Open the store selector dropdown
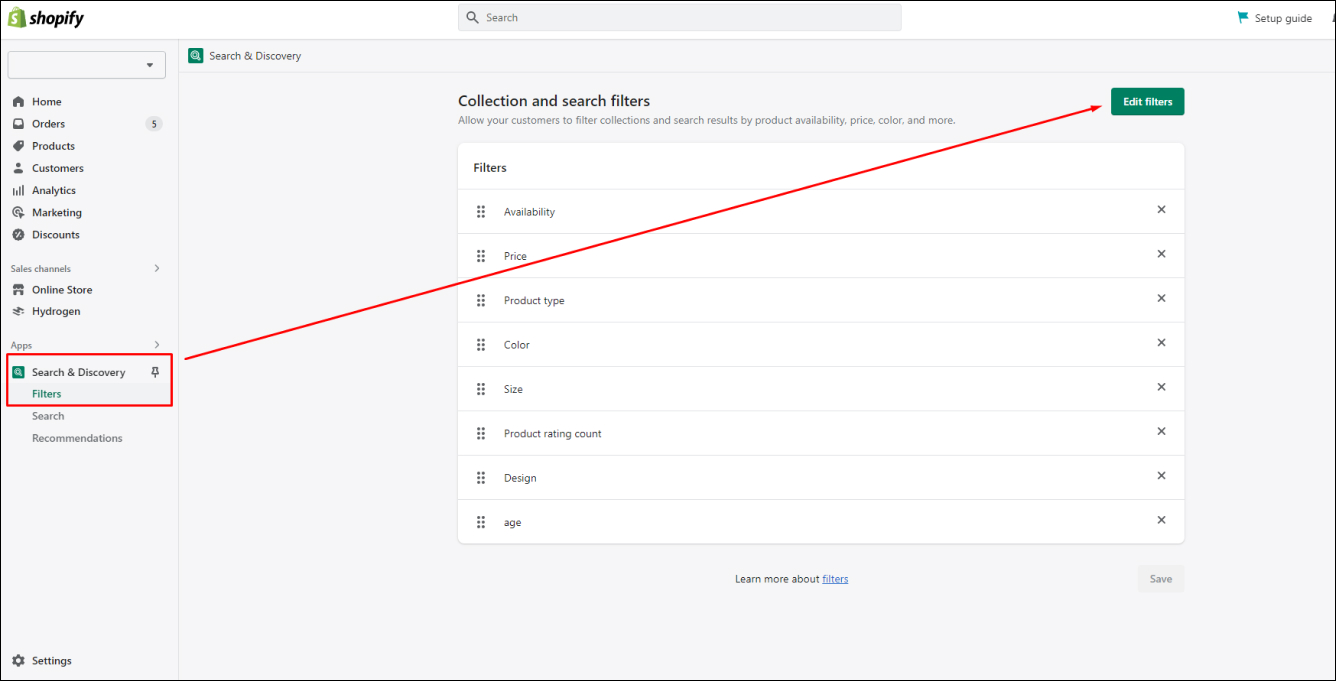 point(87,65)
